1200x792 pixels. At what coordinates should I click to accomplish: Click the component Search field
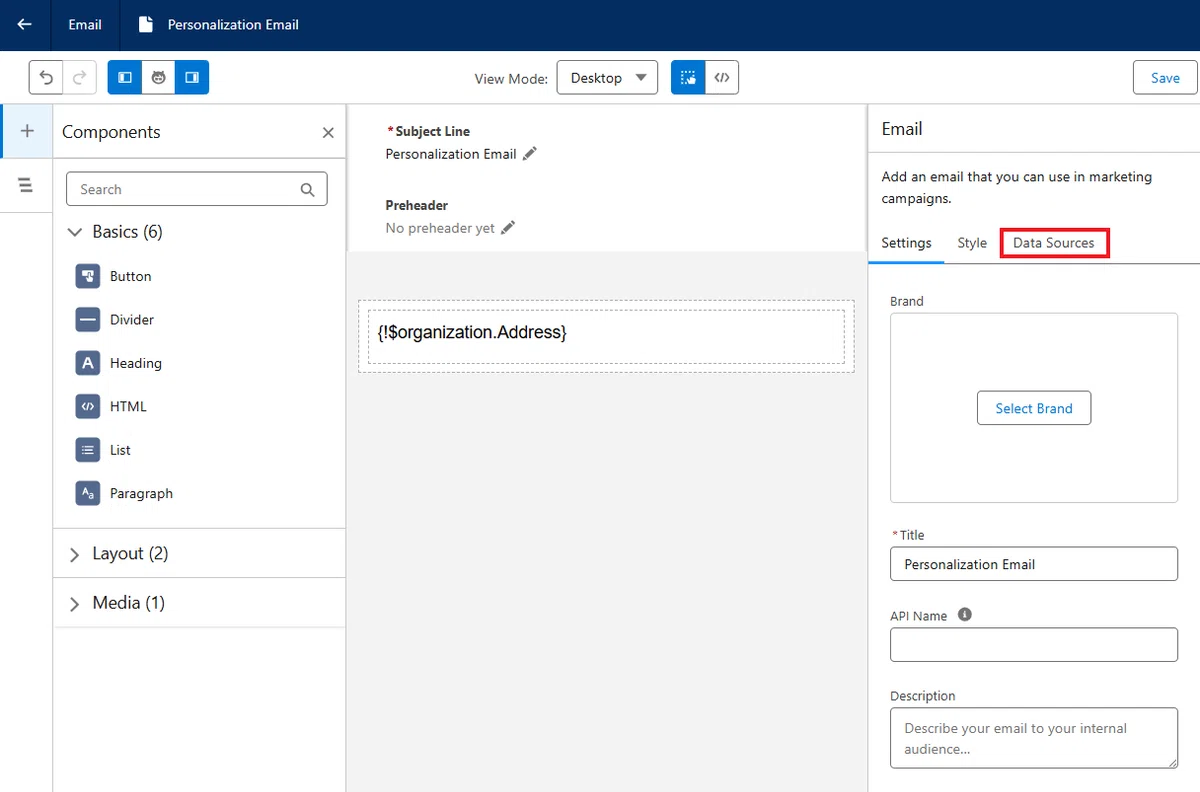pyautogui.click(x=196, y=189)
